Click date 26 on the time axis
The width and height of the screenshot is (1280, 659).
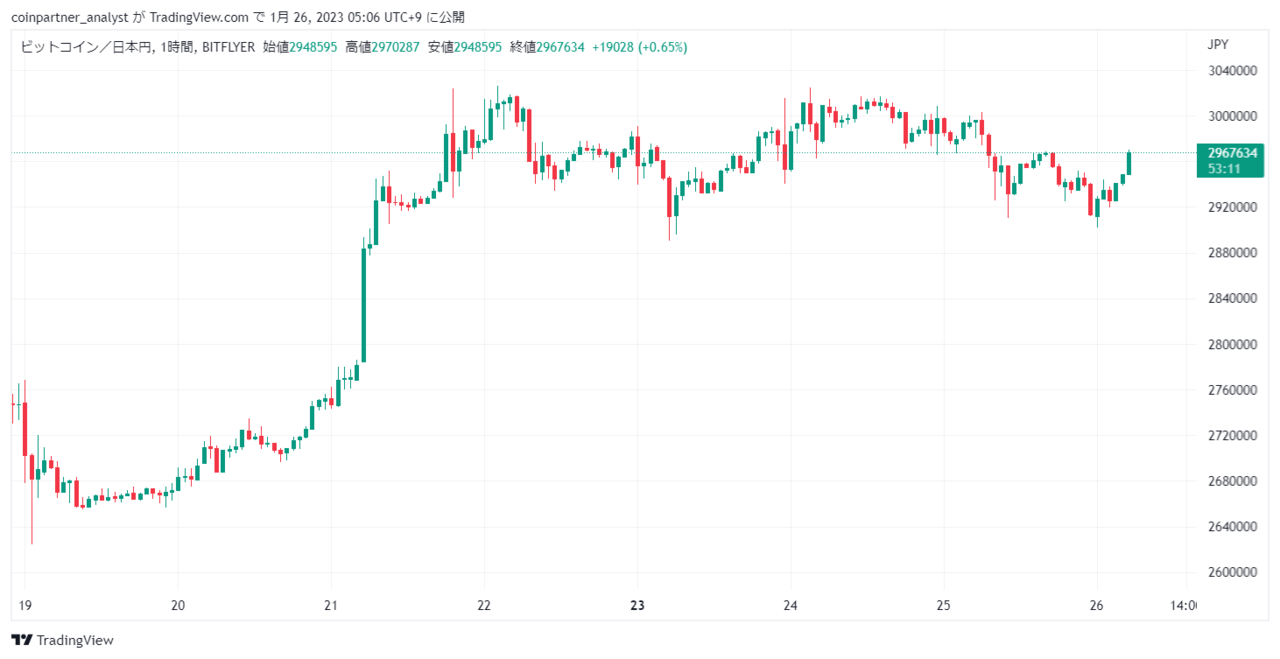pyautogui.click(x=1097, y=605)
